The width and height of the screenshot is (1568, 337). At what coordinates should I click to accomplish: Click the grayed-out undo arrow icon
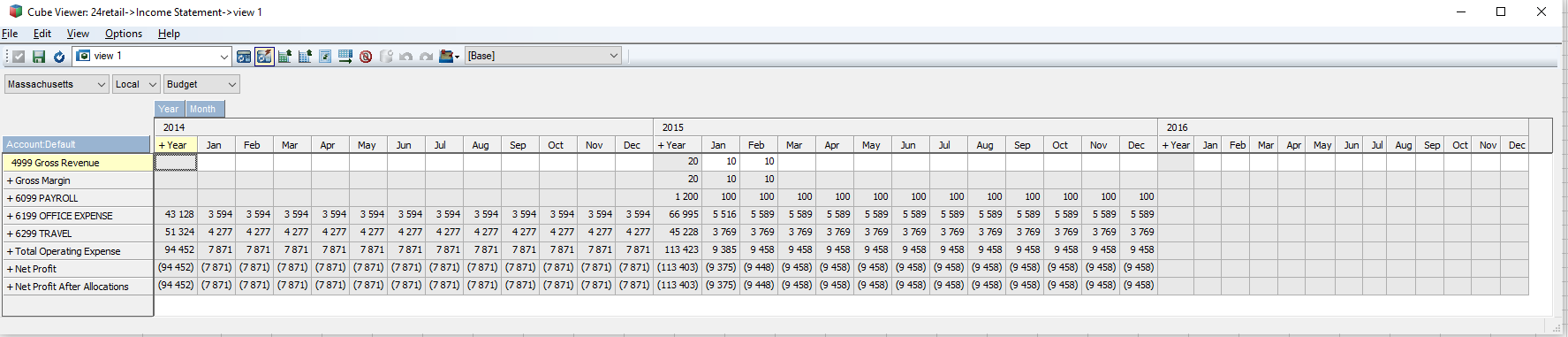point(406,57)
